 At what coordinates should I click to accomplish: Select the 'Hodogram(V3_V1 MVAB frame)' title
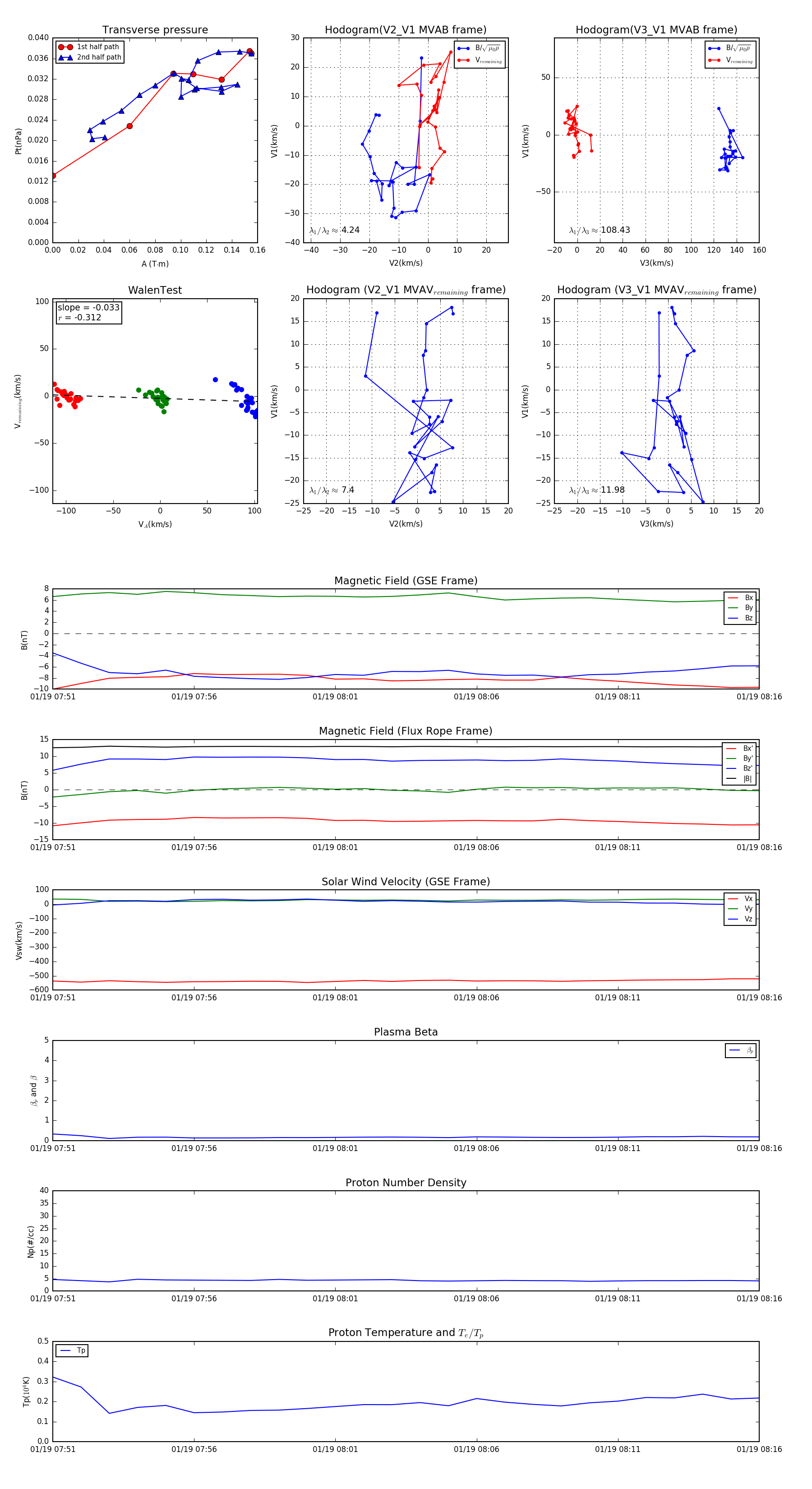[x=656, y=30]
